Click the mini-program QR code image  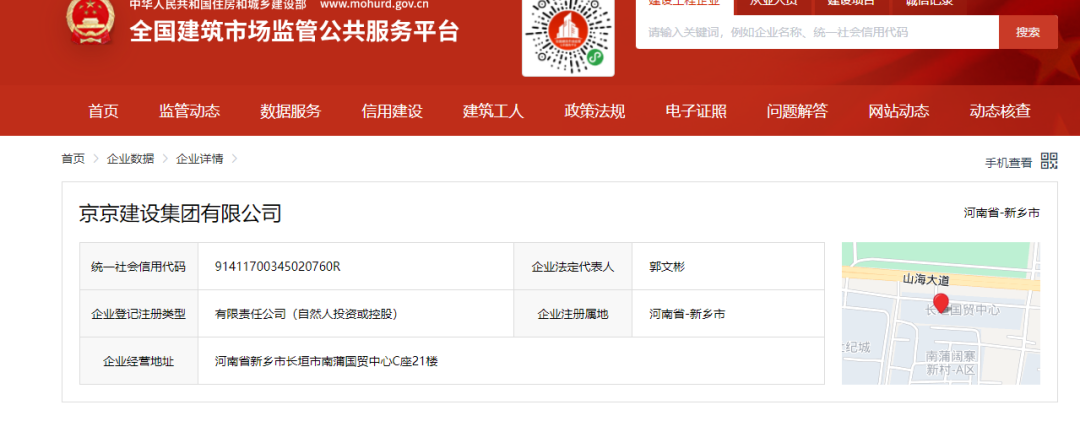pyautogui.click(x=568, y=35)
